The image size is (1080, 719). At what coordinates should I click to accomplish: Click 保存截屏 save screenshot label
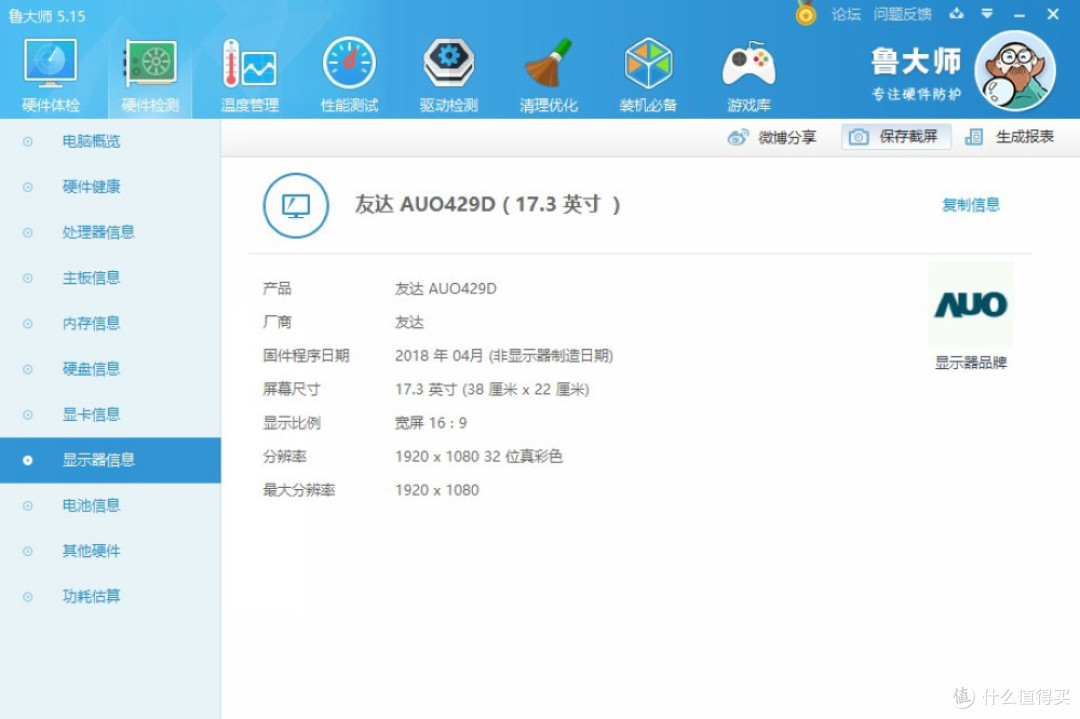click(x=908, y=136)
